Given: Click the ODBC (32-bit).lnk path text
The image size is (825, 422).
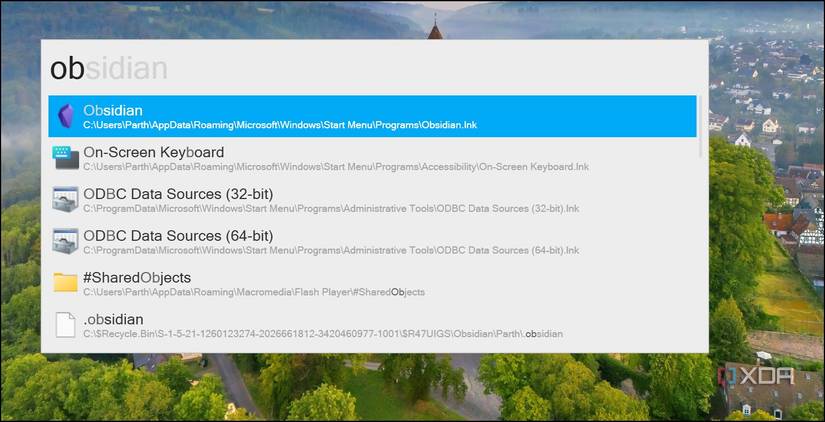Looking at the screenshot, I should [x=331, y=208].
